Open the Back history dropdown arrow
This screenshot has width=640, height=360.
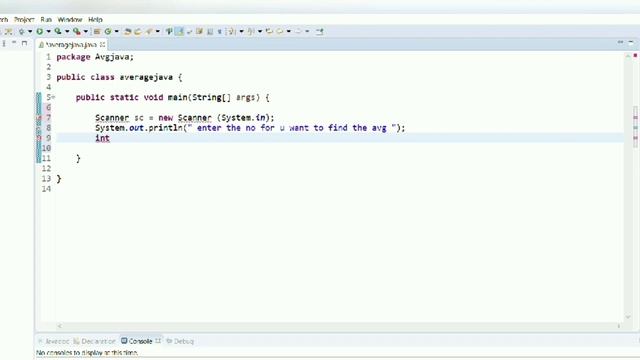tap(289, 31)
